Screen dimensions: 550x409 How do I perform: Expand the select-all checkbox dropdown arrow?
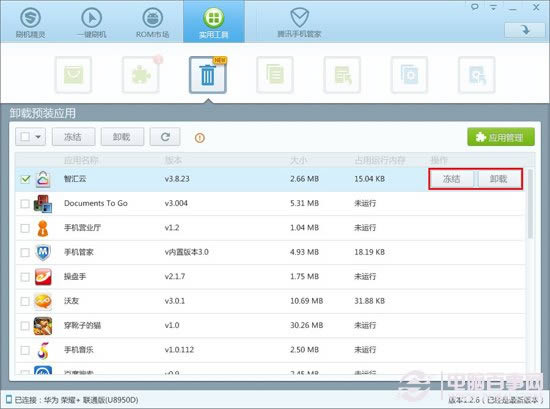tap(39, 137)
